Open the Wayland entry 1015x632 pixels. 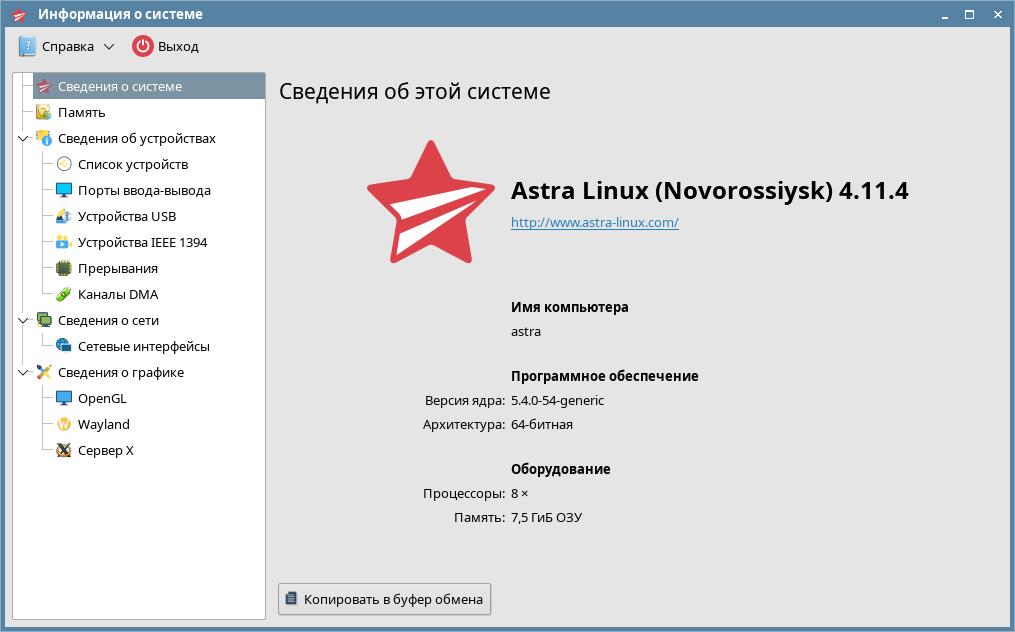(x=104, y=424)
